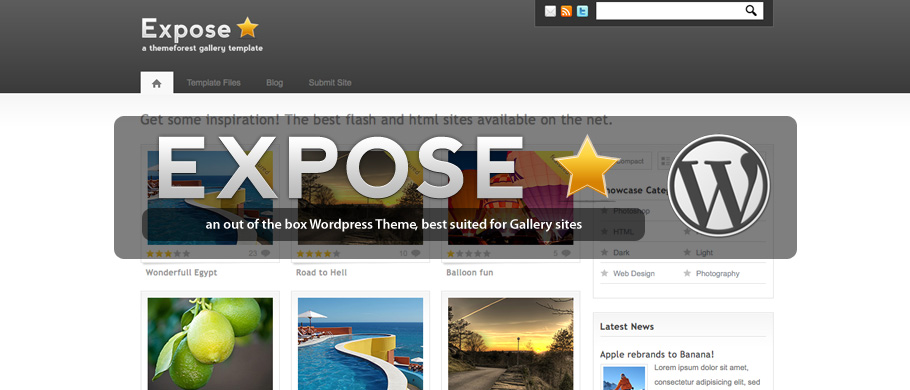Switch to the grid view icon
910x390 pixels.
(665, 161)
